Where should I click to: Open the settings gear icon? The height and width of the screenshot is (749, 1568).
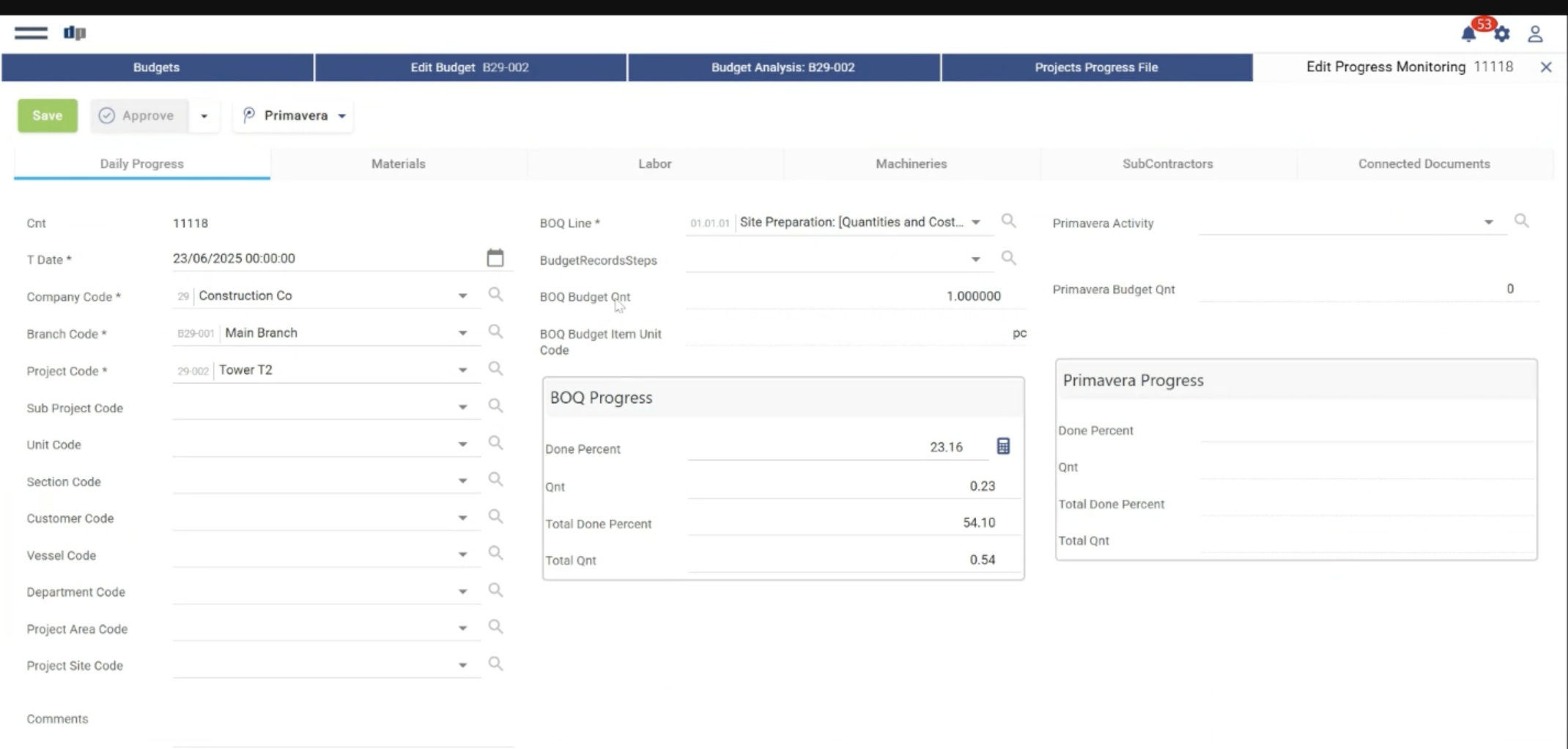click(x=1502, y=34)
